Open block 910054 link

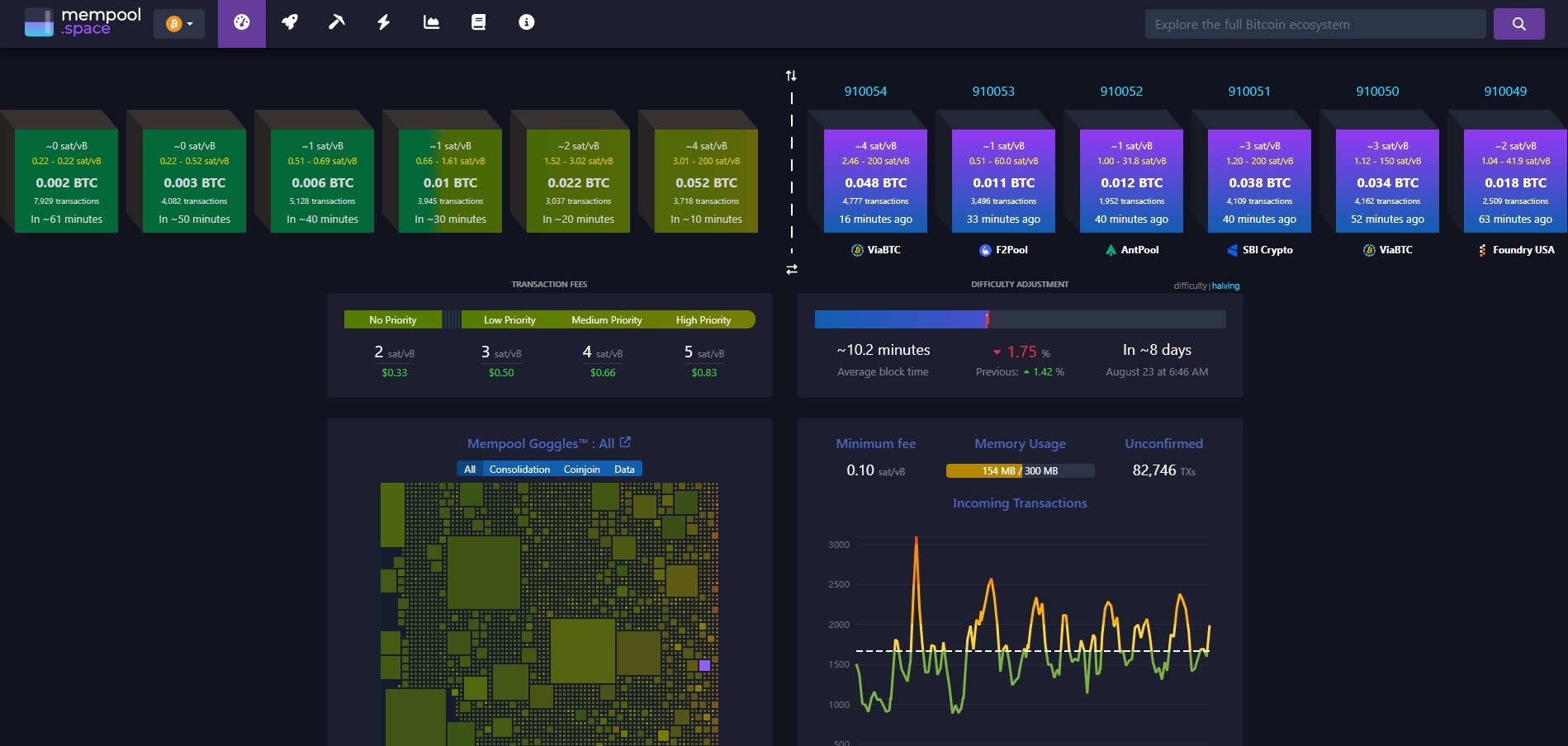click(x=865, y=92)
